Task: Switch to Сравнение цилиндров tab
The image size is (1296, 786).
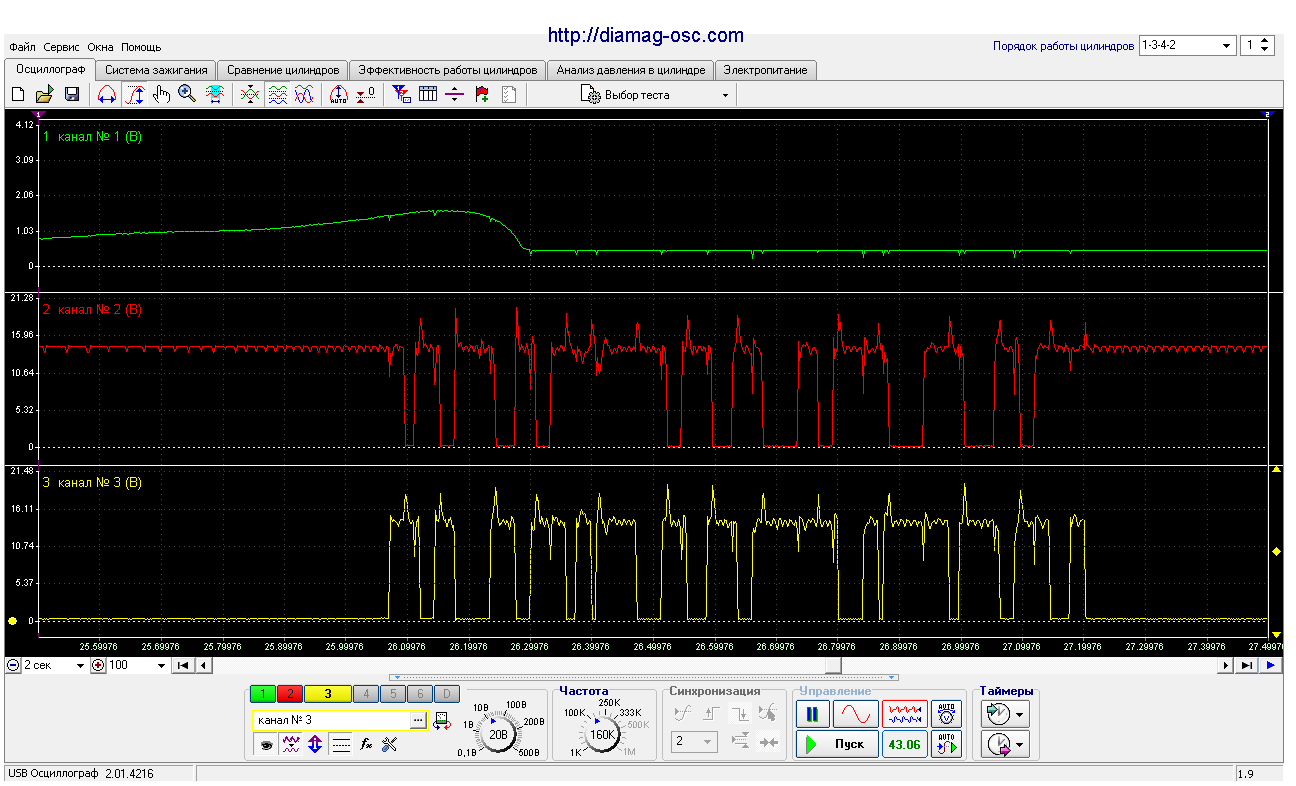Action: 283,70
